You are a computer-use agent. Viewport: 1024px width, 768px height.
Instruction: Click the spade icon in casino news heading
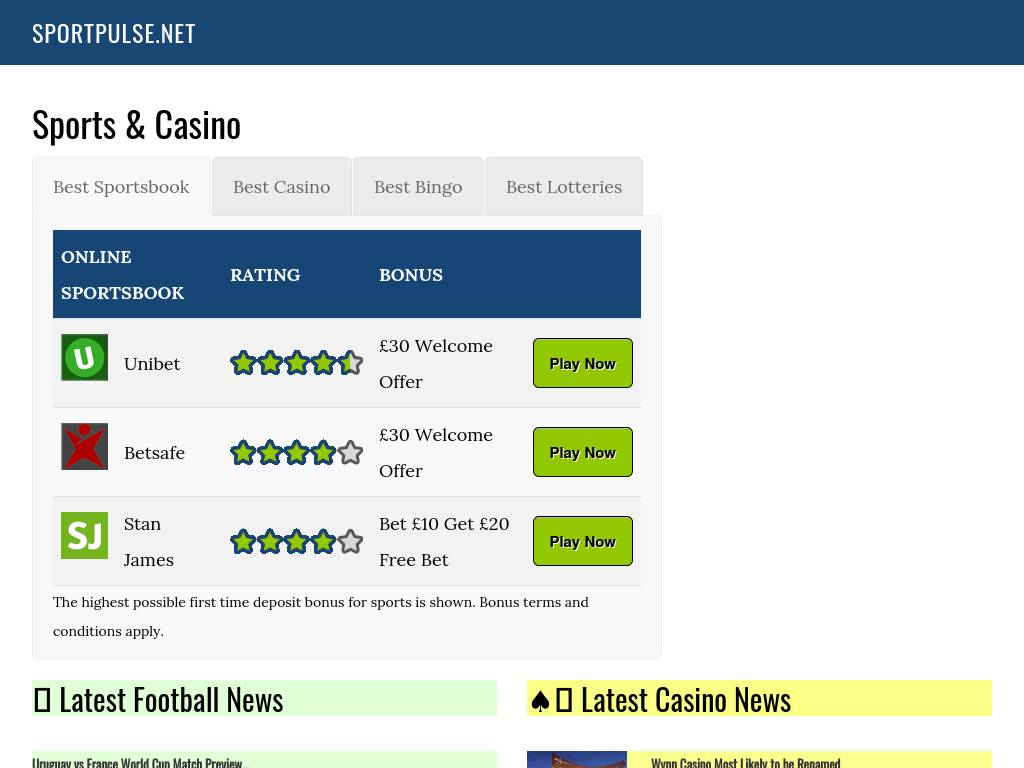[540, 700]
